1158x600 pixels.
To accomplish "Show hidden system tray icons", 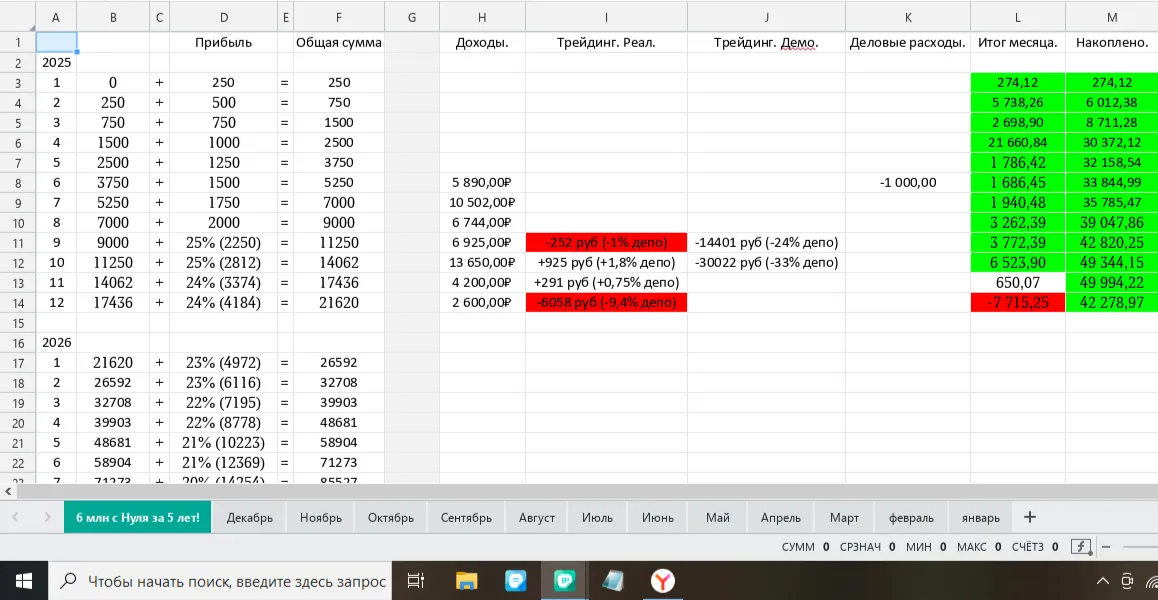I will tap(1103, 581).
